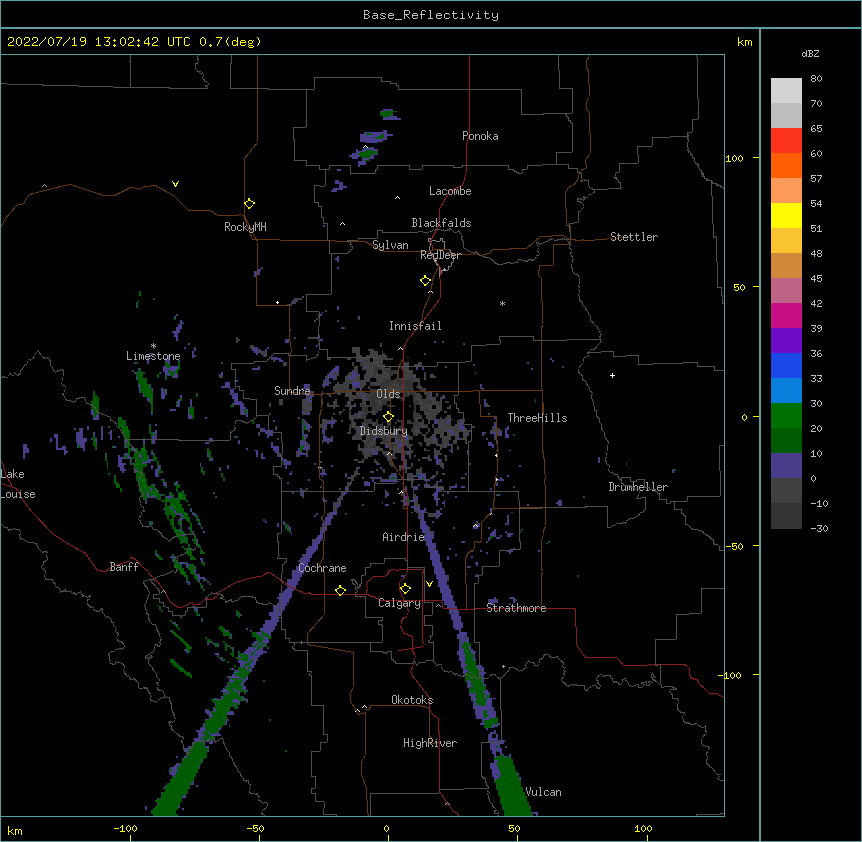Click the Stettler town label
The height and width of the screenshot is (842, 862).
coord(634,237)
